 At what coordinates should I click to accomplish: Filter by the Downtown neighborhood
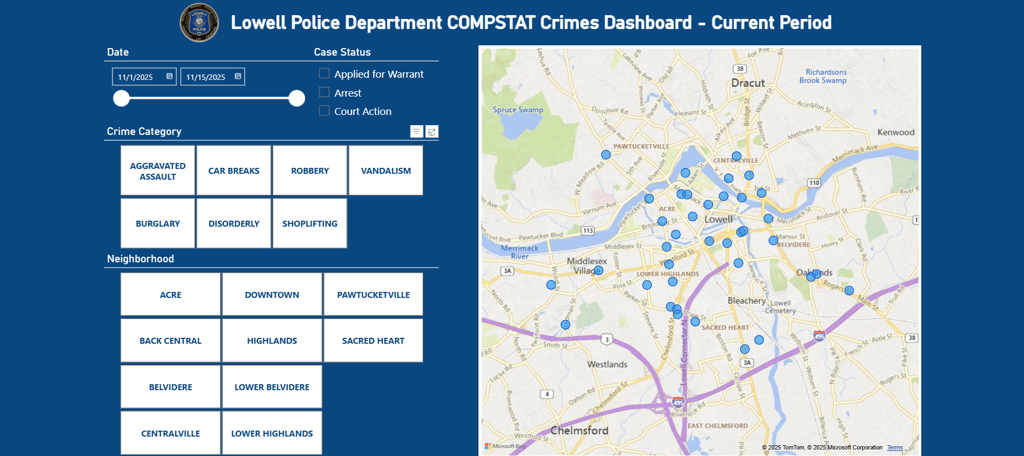pos(272,295)
